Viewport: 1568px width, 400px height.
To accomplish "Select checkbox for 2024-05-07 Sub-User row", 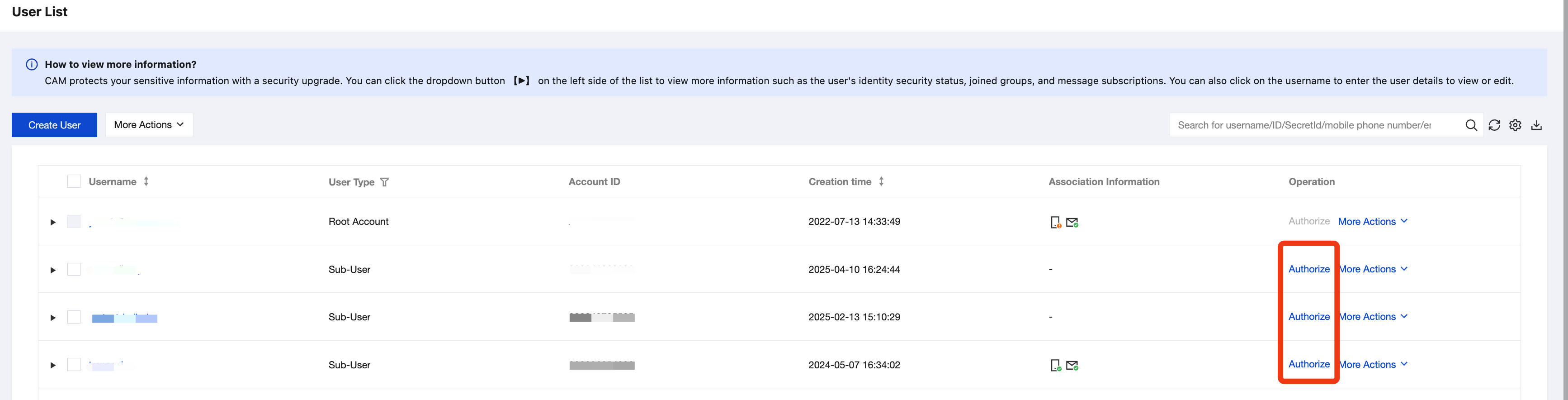I will tap(74, 365).
